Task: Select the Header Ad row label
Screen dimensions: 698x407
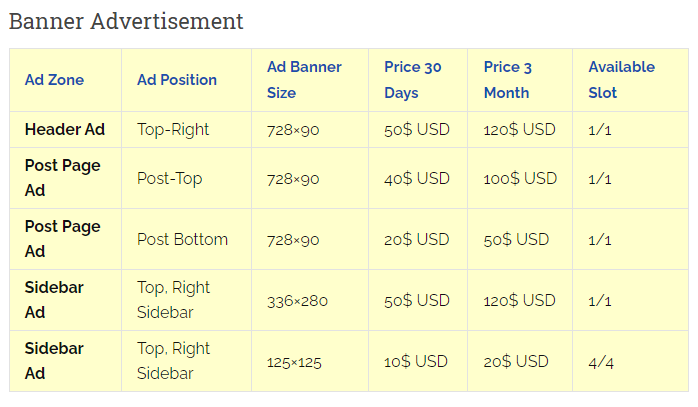Action: (x=65, y=130)
